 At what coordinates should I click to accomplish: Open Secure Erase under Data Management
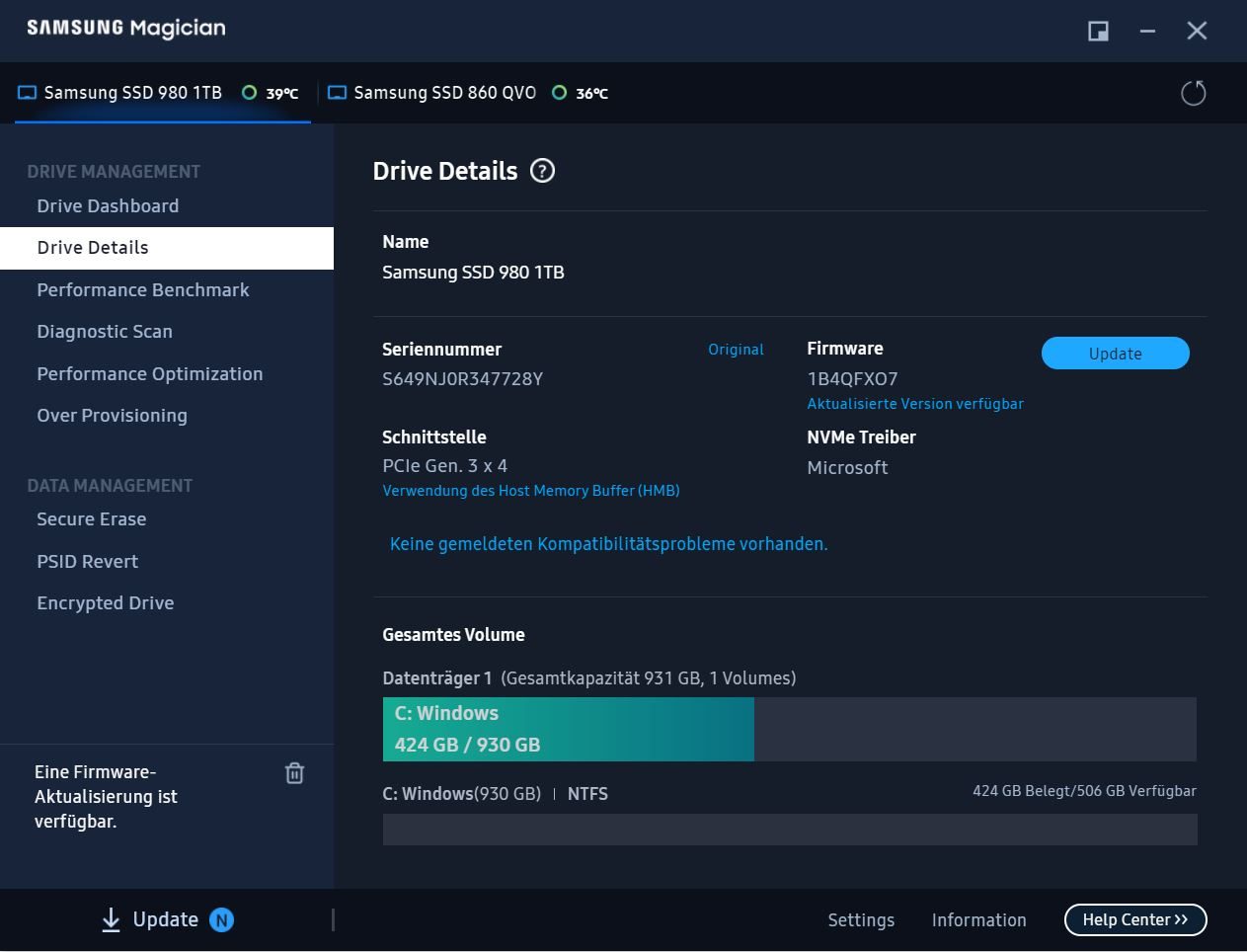point(92,519)
